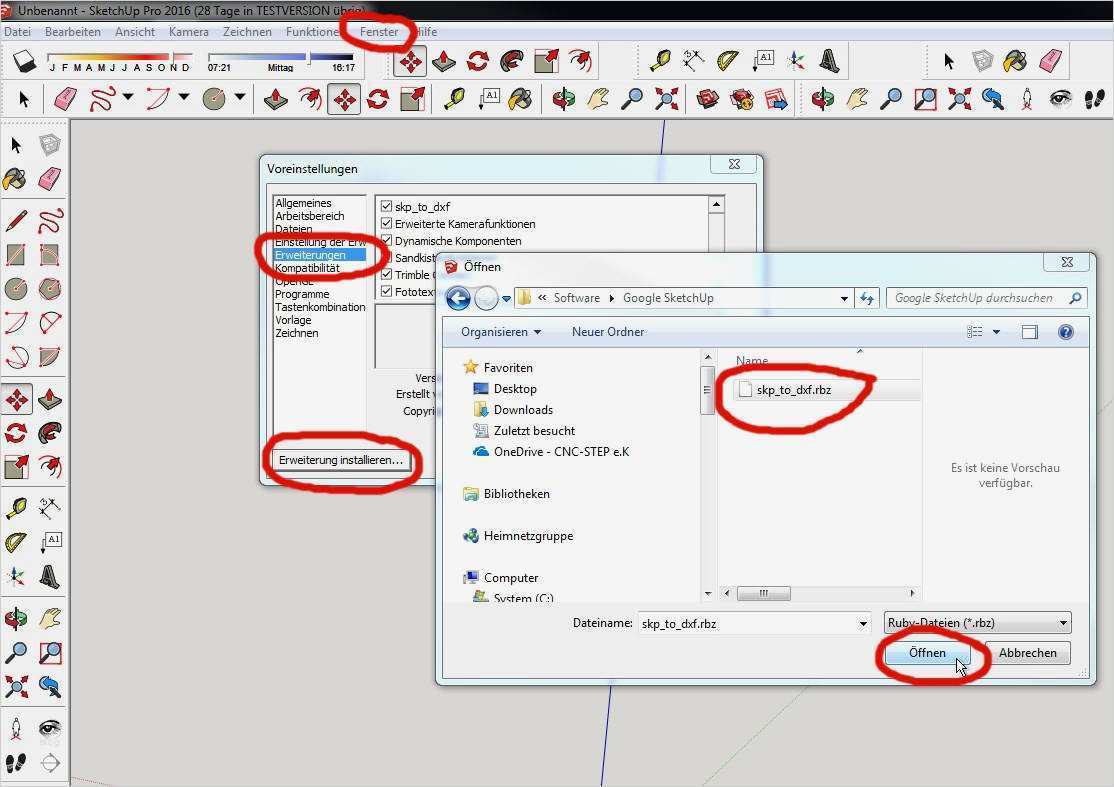This screenshot has width=1114, height=787.
Task: Refresh the folder path in Öffnen dialog
Action: 867,298
